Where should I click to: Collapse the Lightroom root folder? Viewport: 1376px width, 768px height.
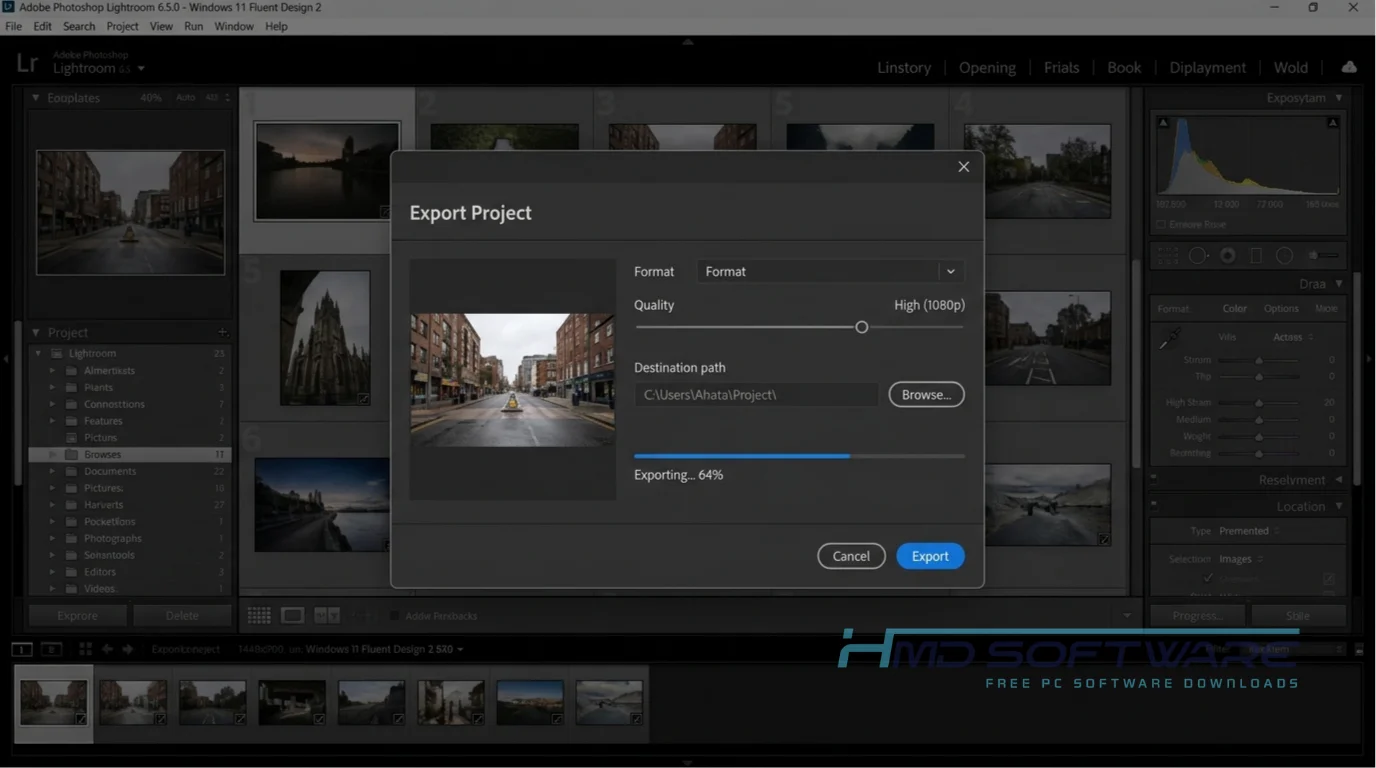point(38,353)
